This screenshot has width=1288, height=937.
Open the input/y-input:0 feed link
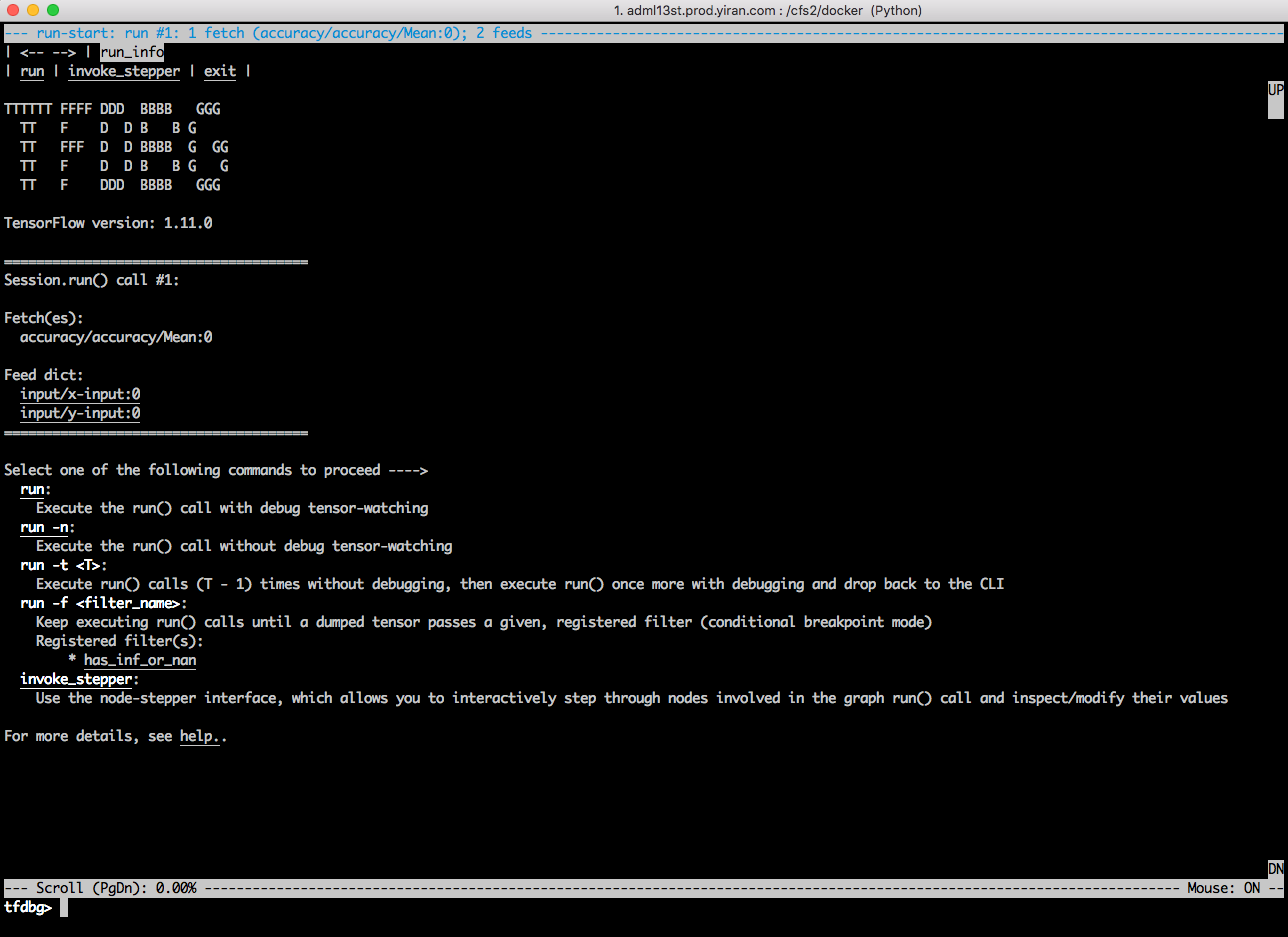(x=80, y=413)
